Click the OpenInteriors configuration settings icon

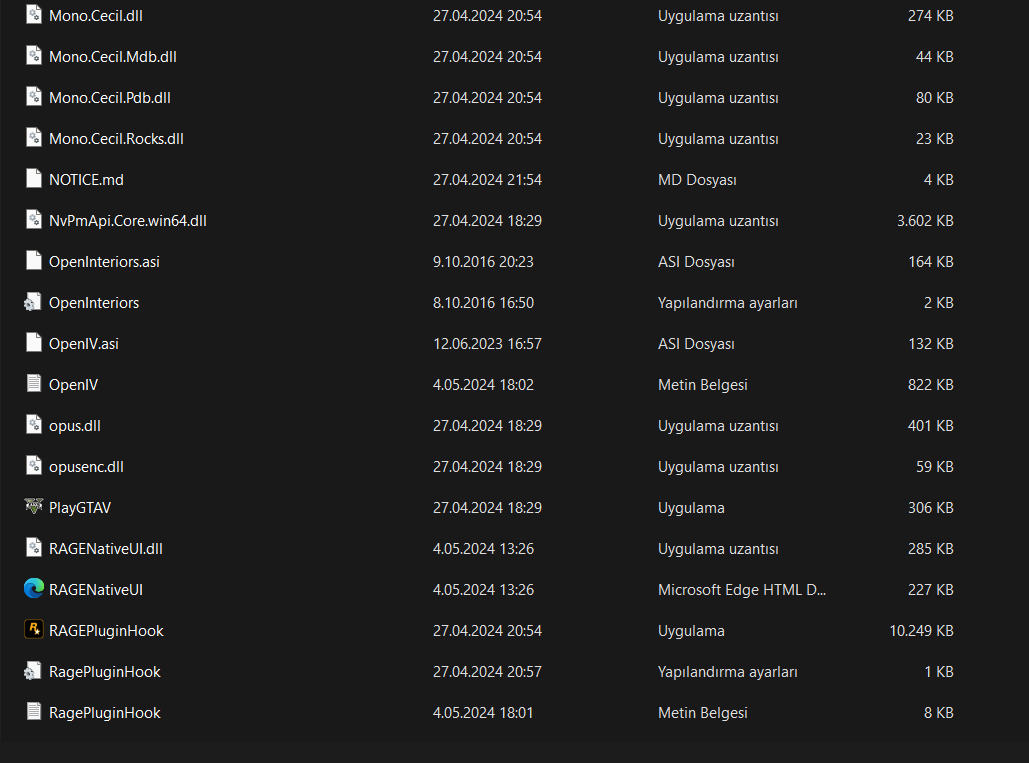pos(33,302)
